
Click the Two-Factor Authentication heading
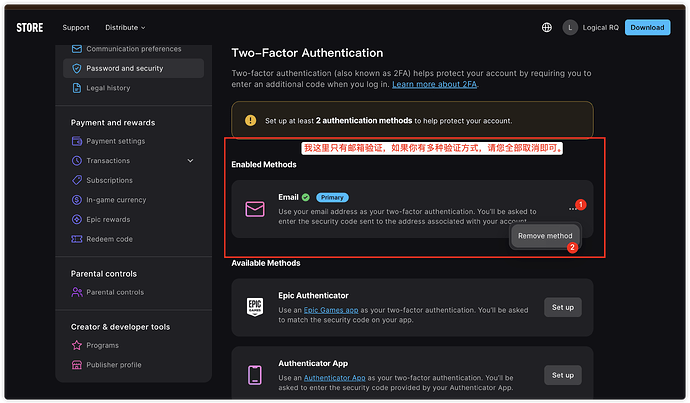[307, 53]
